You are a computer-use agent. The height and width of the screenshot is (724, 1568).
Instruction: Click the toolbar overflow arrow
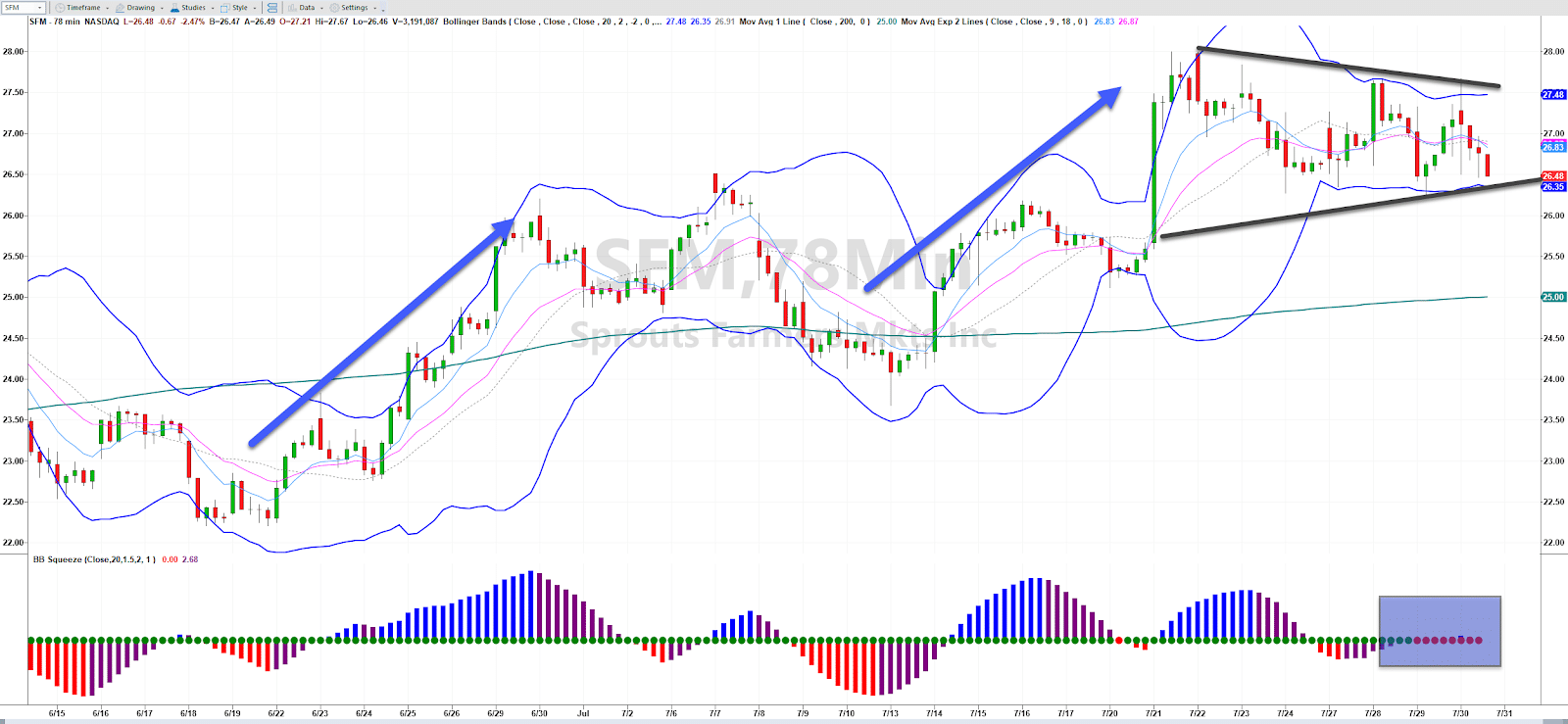click(x=383, y=9)
